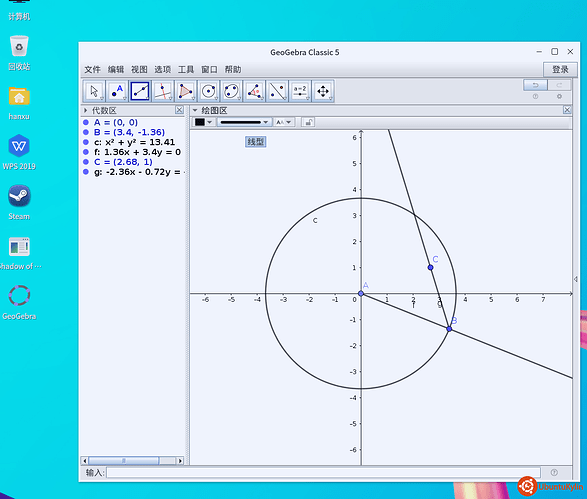Click the 登录 sign-in button

[560, 70]
